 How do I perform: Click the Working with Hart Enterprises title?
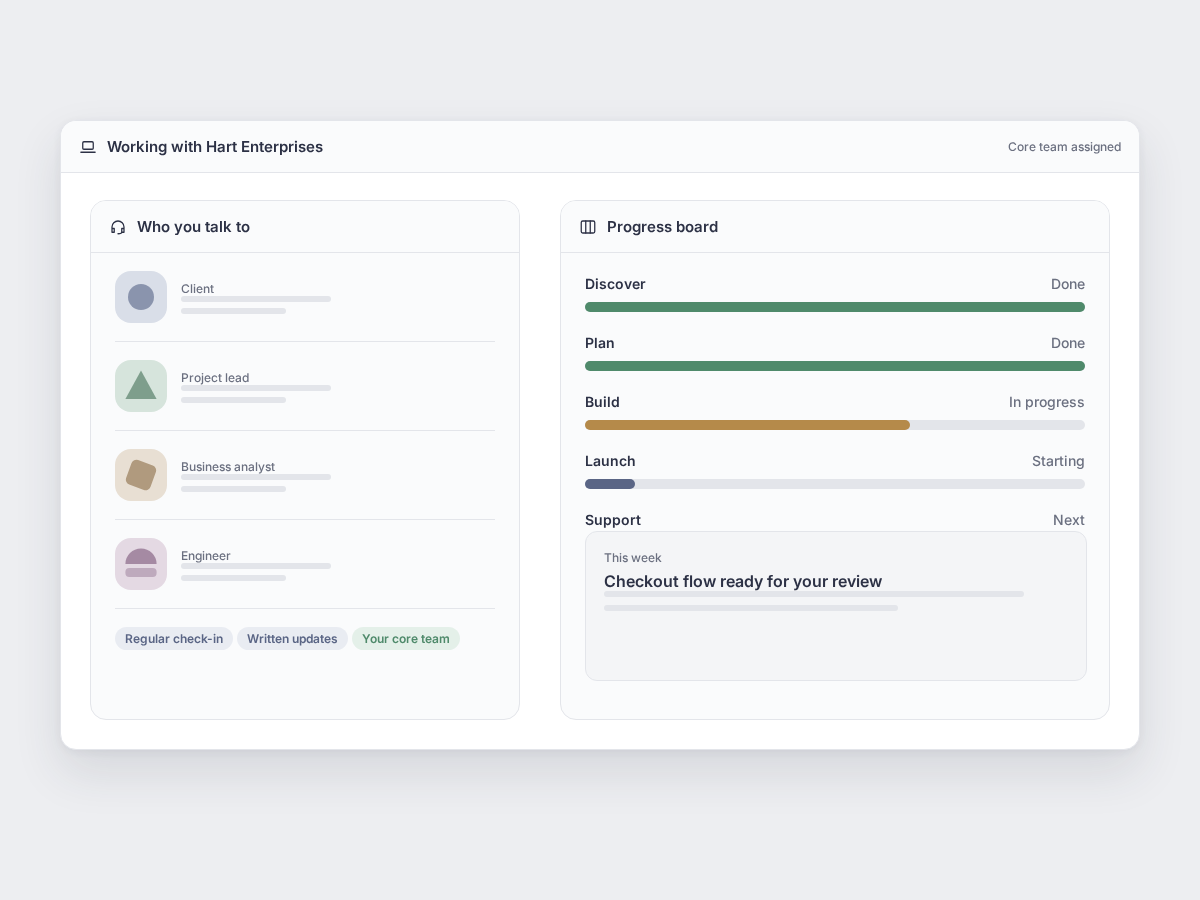[x=215, y=147]
